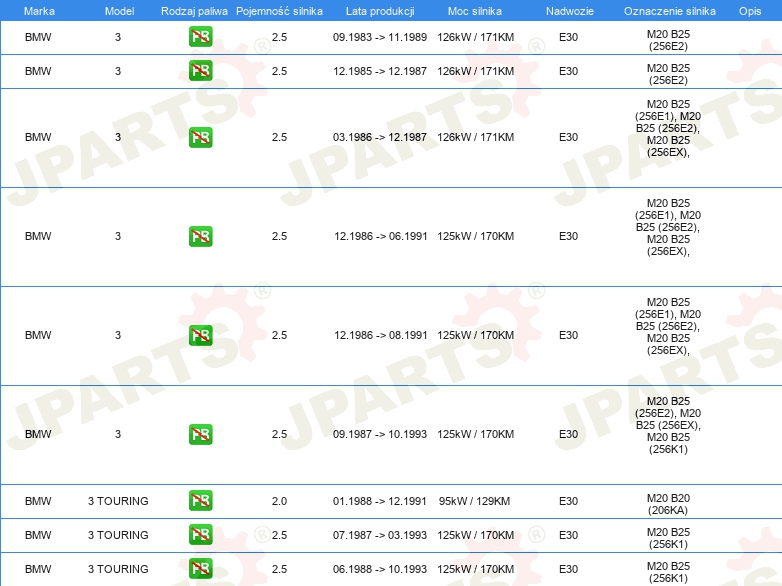Click the Pojemność silnika column header
Screen dimensions: 782x586
(279, 11)
